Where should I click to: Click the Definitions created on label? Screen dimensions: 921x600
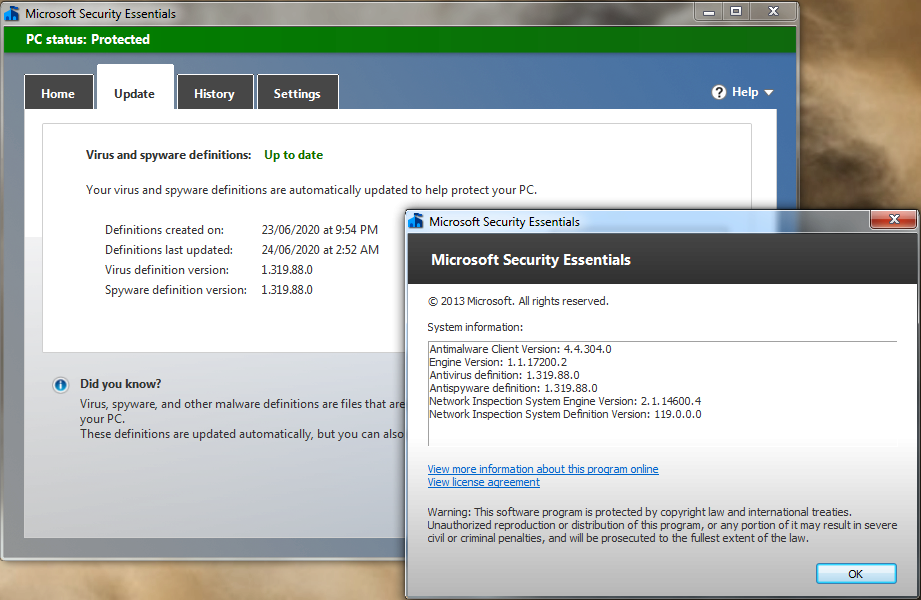(164, 230)
